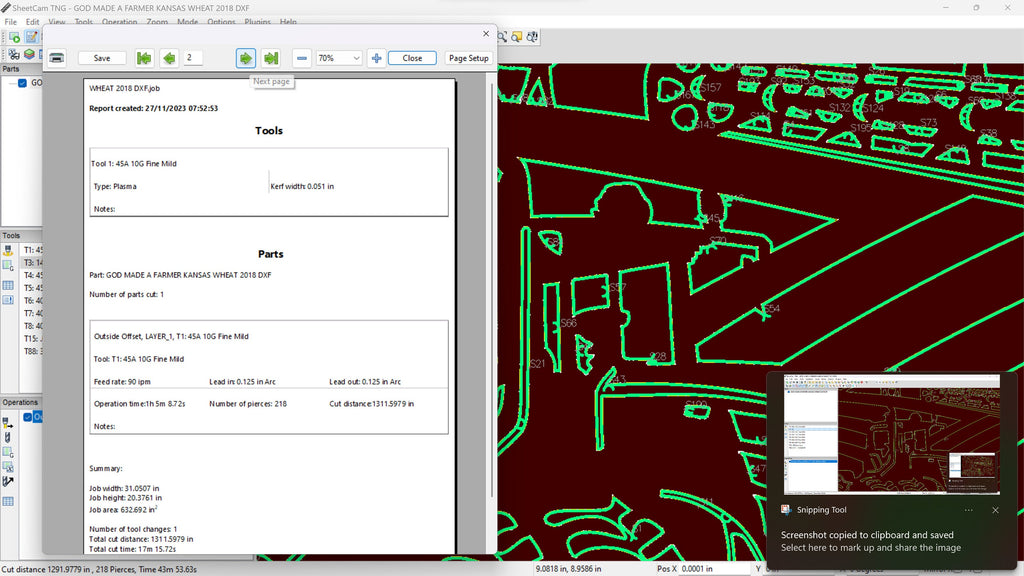Viewport: 1024px width, 576px height.
Task: Toggle the operation checkbox in Operations panel
Action: point(27,417)
